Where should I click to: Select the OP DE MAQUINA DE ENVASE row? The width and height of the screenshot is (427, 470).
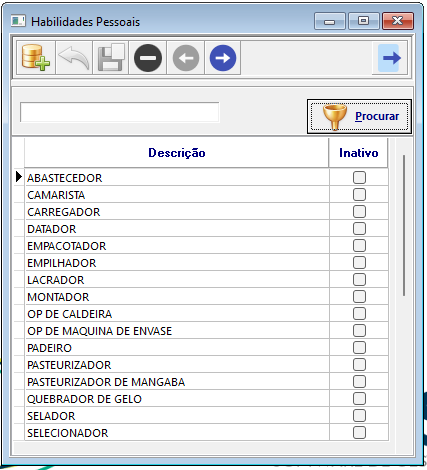(x=177, y=331)
